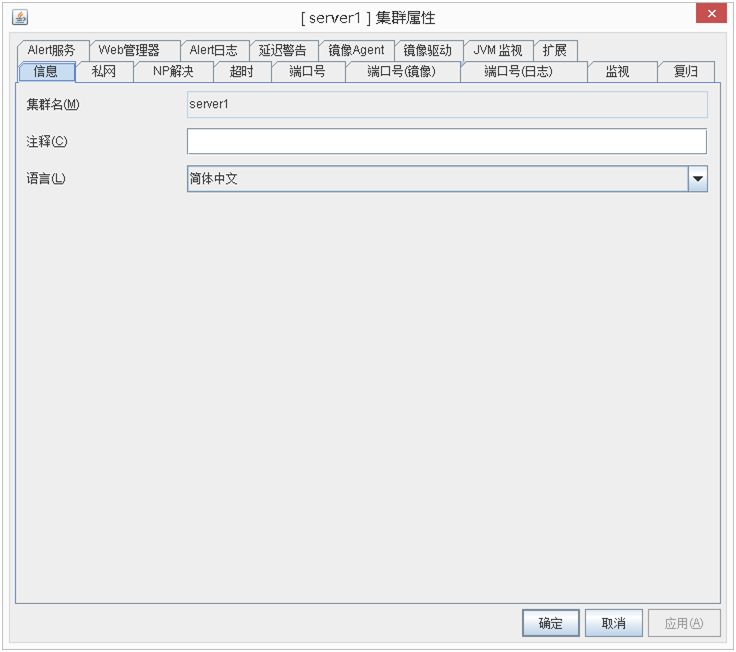This screenshot has height=652, width=736.
Task: Open the 镜像Agent tab
Action: pyautogui.click(x=356, y=50)
